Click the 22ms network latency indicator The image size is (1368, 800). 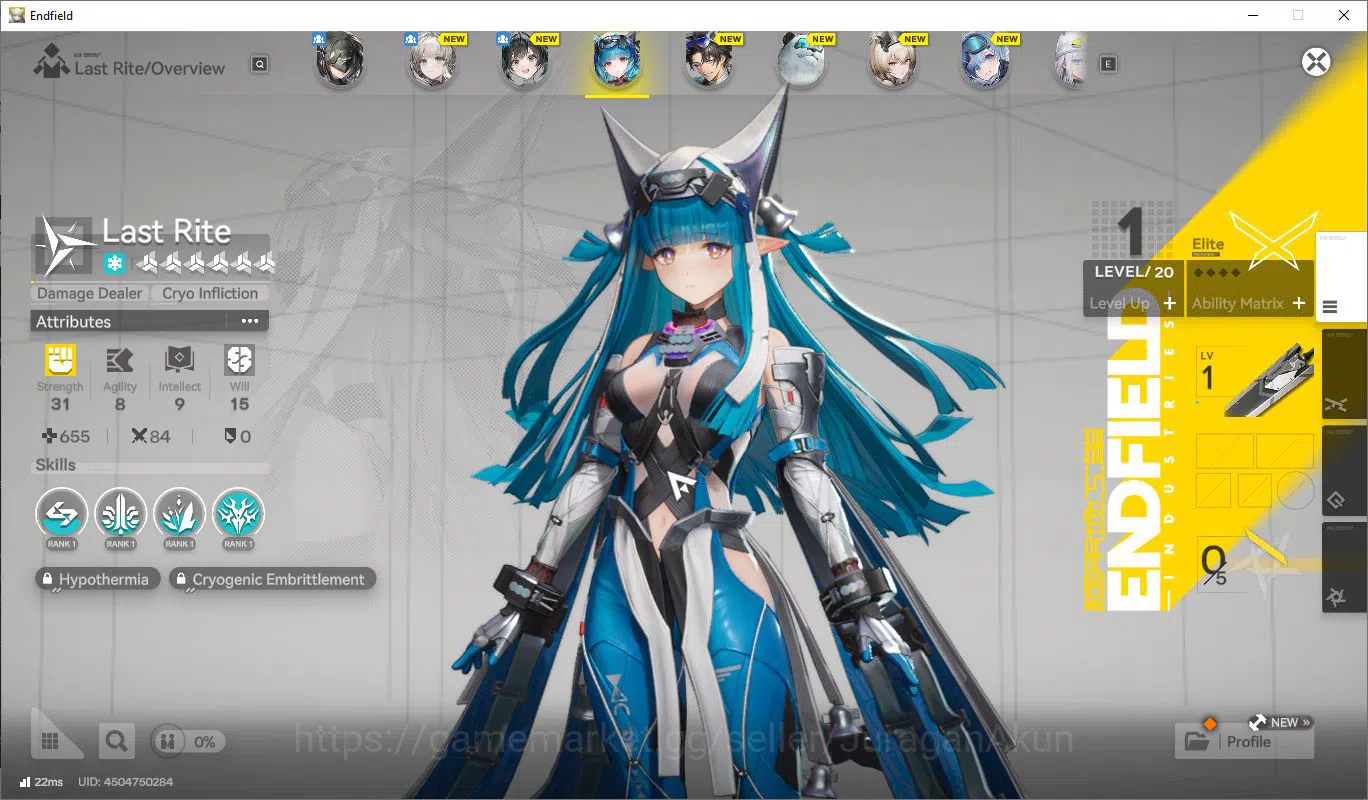(41, 781)
